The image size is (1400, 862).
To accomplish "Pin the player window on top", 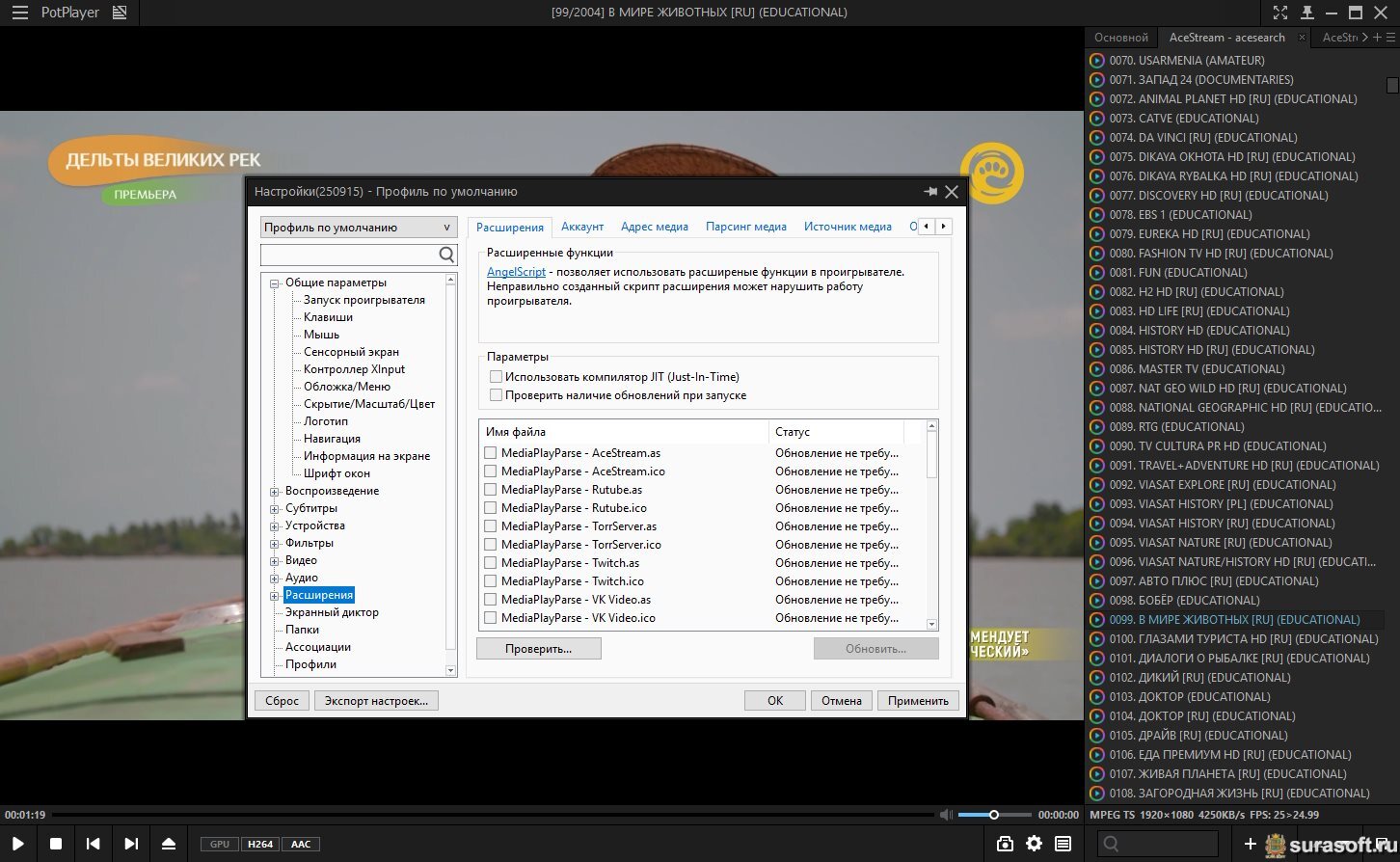I will click(x=1306, y=13).
